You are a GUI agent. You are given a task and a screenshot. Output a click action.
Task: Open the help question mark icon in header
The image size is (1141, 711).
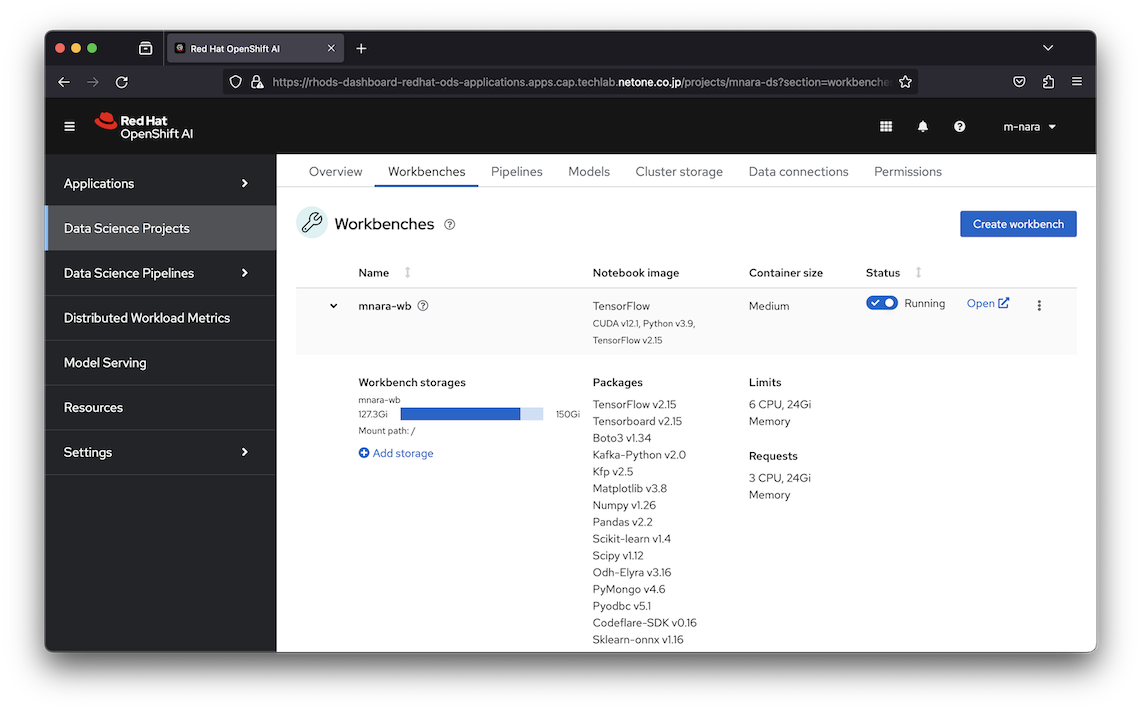960,127
